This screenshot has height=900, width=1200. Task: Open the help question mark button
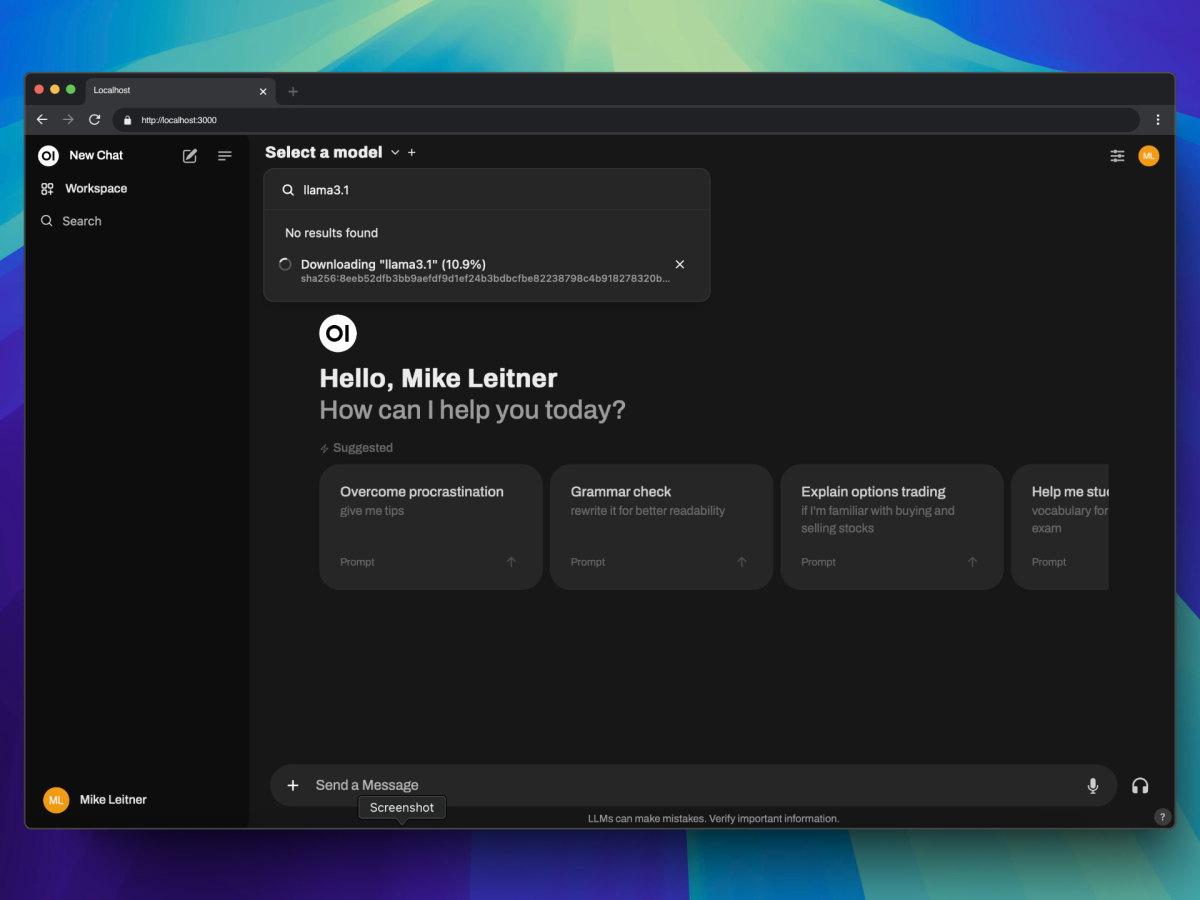1162,817
